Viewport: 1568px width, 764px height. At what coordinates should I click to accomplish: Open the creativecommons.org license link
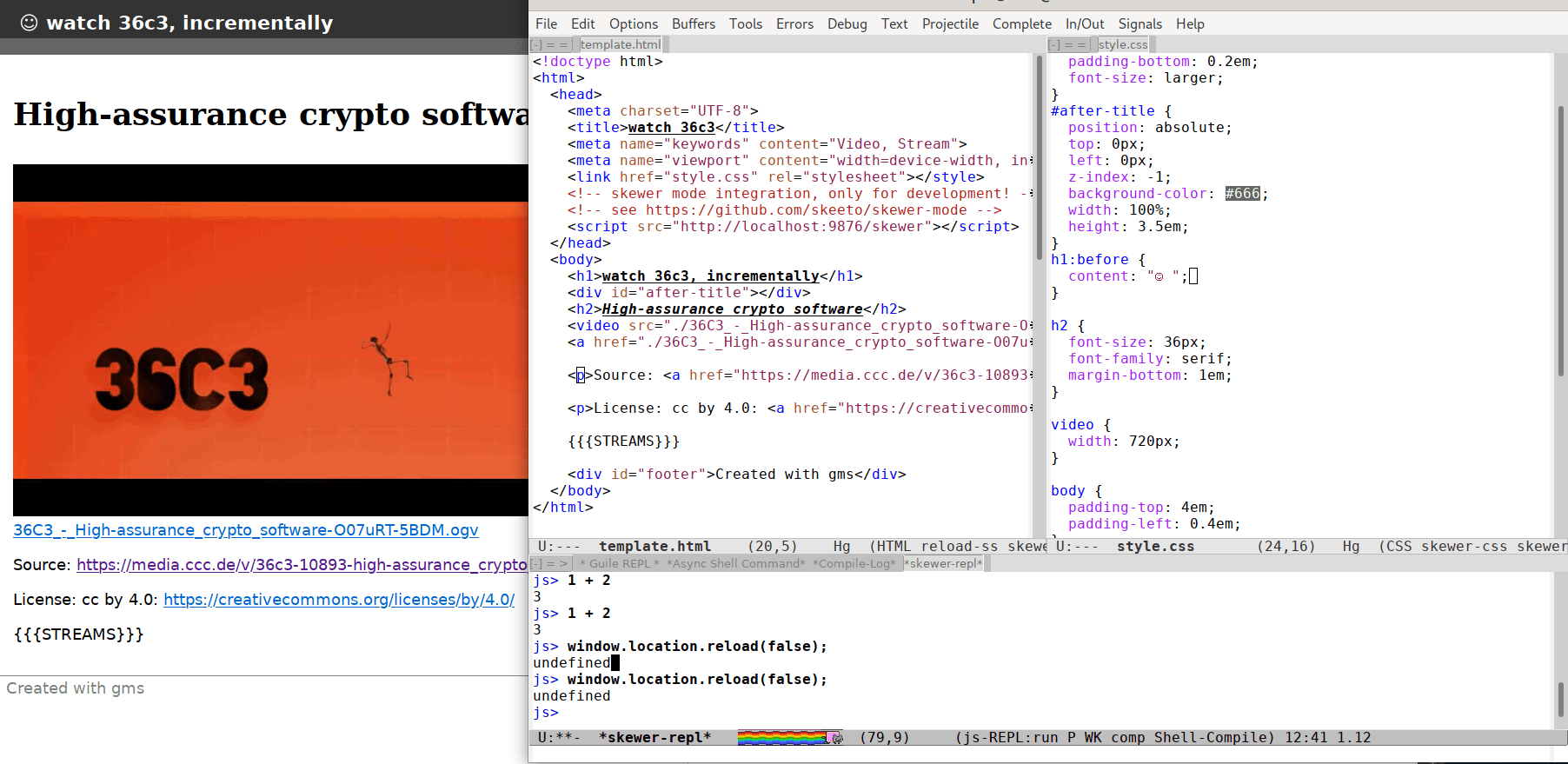pos(339,600)
